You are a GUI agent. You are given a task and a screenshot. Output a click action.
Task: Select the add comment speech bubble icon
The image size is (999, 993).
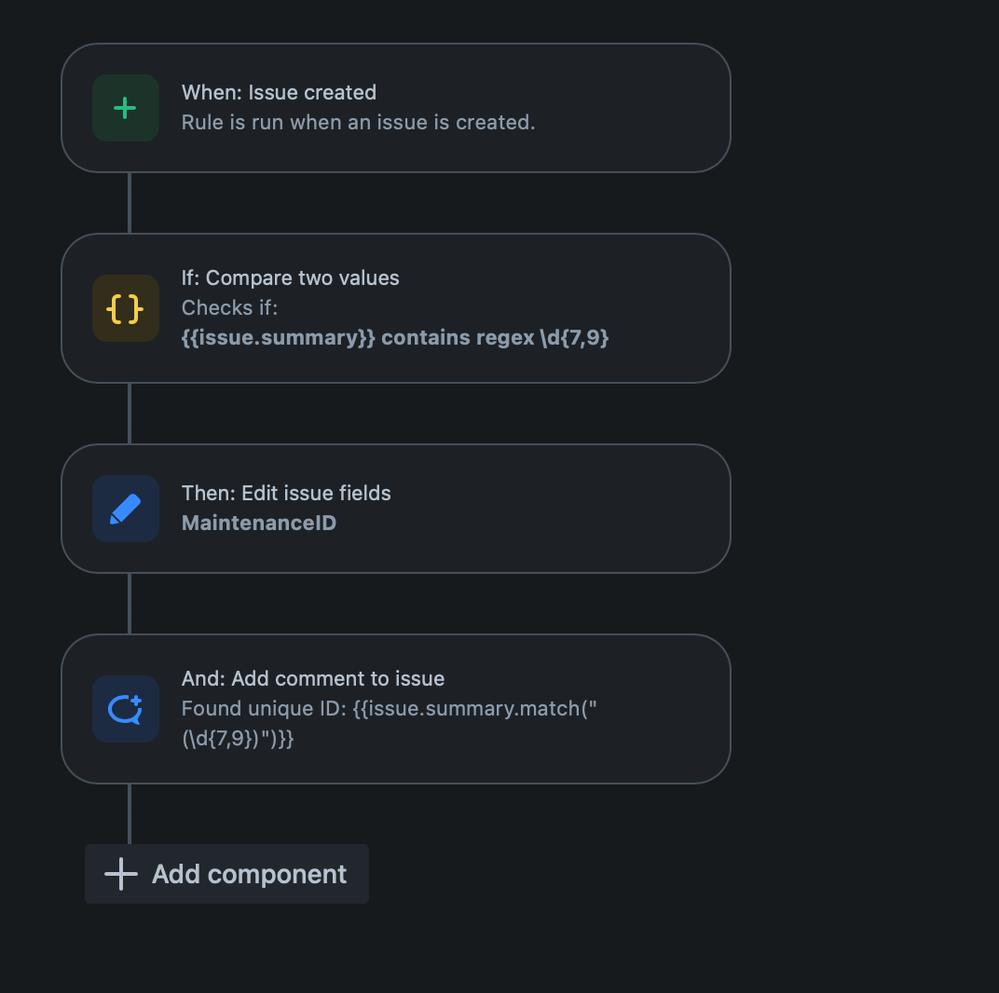point(125,709)
